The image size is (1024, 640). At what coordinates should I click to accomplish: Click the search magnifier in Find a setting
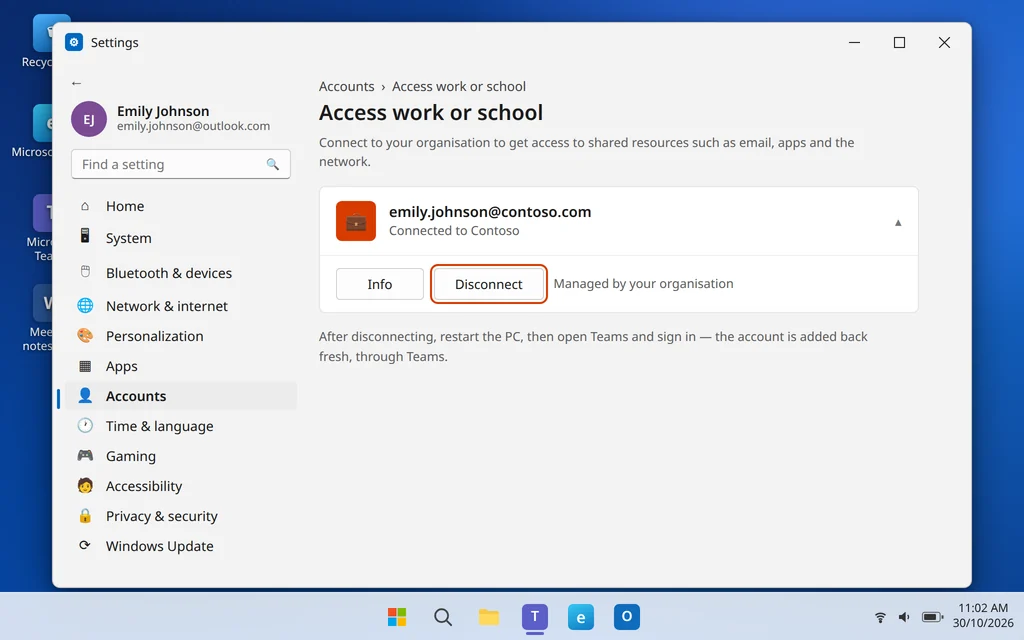coord(272,165)
